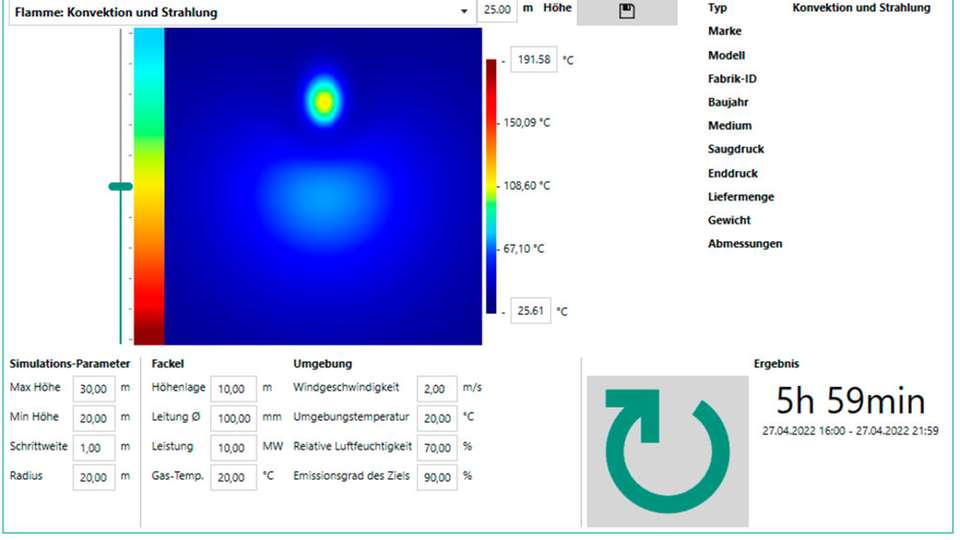Click the 150,09 °C scale label
Image resolution: width=960 pixels, height=540 pixels.
pos(527,123)
